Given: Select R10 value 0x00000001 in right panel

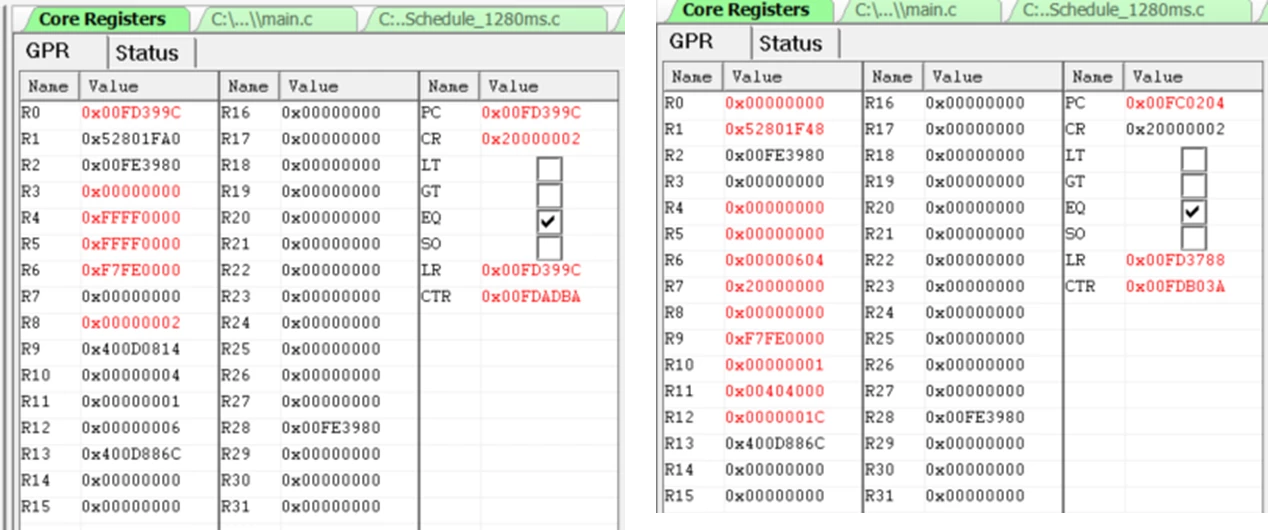Looking at the screenshot, I should pyautogui.click(x=775, y=365).
